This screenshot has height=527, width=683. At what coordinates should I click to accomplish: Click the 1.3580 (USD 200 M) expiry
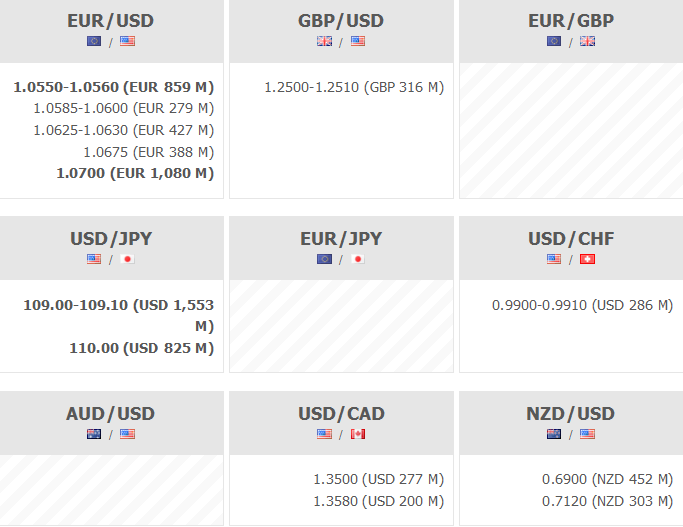pos(379,501)
